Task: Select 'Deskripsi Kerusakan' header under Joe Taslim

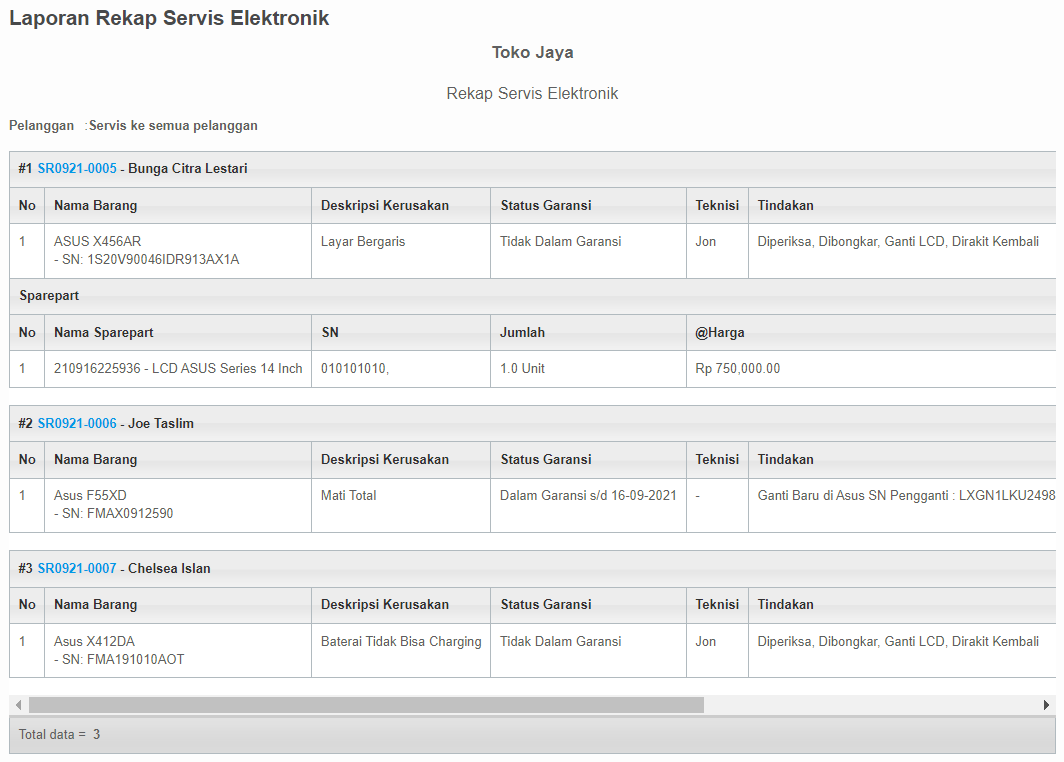Action: tap(385, 459)
